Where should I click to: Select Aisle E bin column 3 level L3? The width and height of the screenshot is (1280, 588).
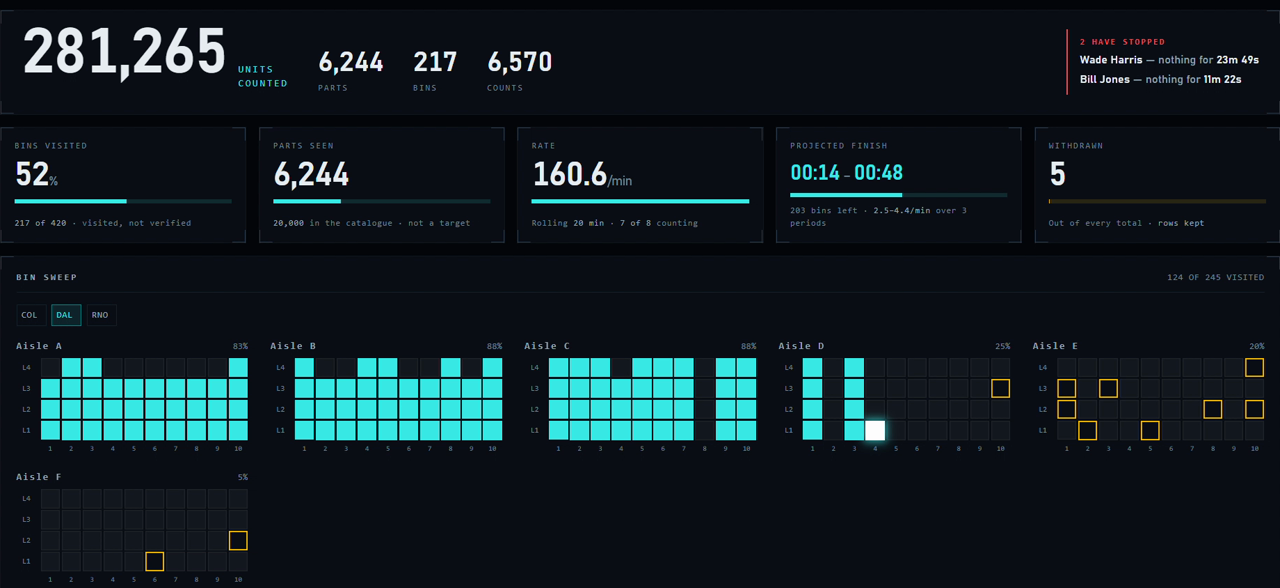(x=1108, y=388)
